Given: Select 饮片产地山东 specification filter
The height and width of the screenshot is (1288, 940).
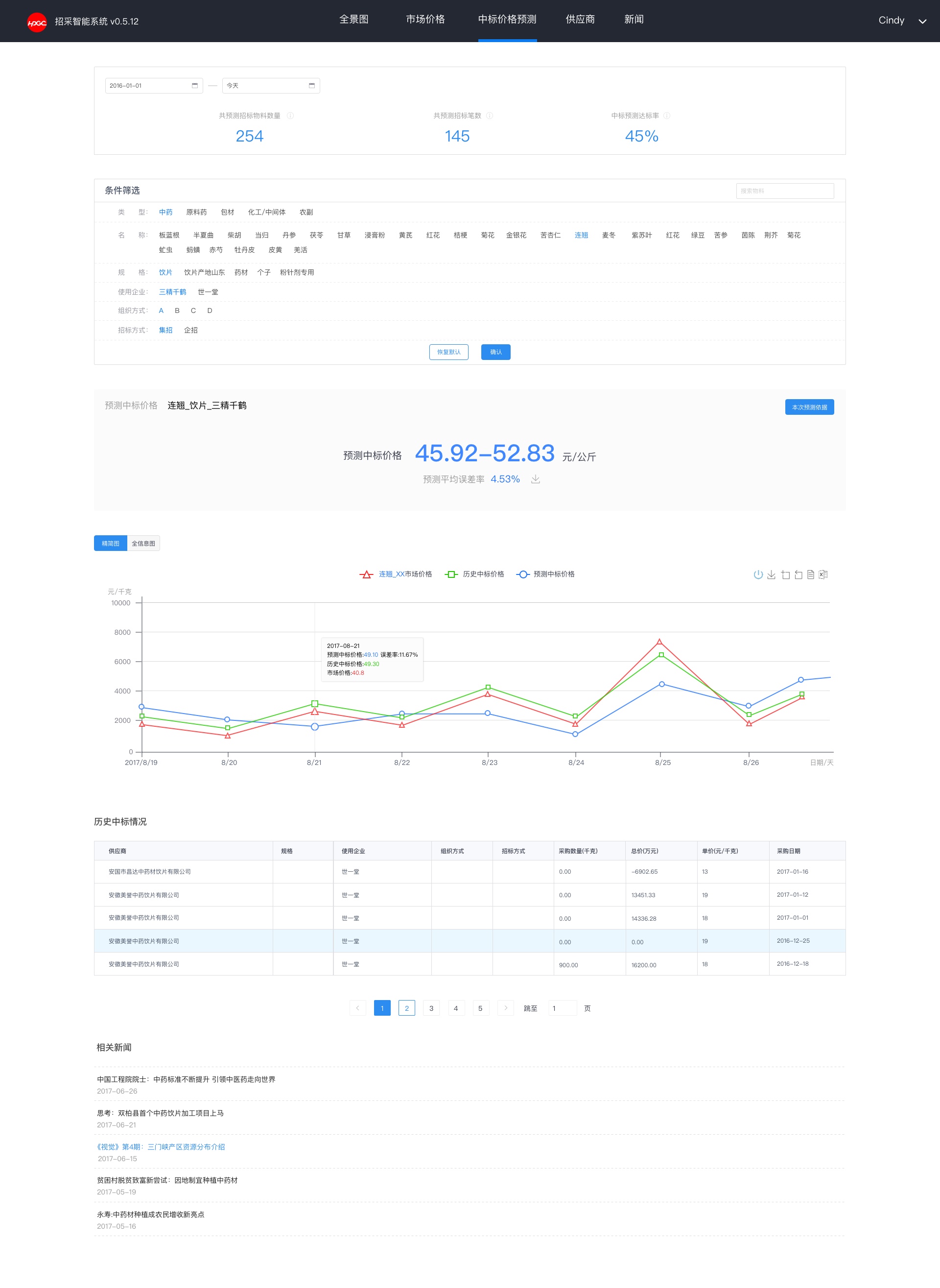Looking at the screenshot, I should pyautogui.click(x=204, y=273).
